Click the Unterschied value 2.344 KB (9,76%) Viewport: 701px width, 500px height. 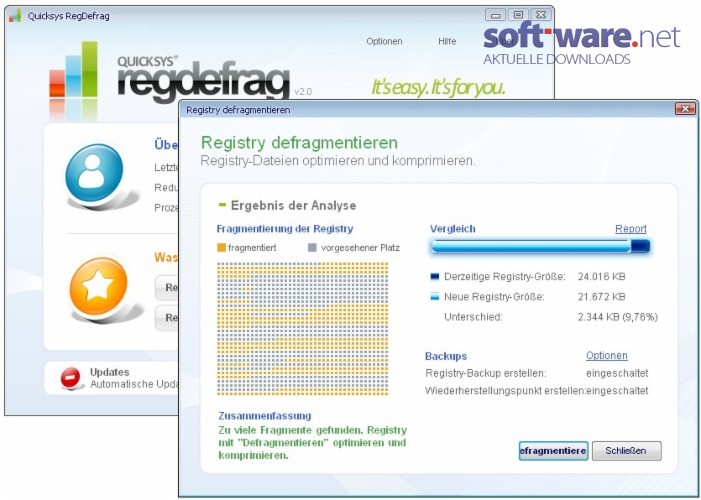(x=617, y=317)
